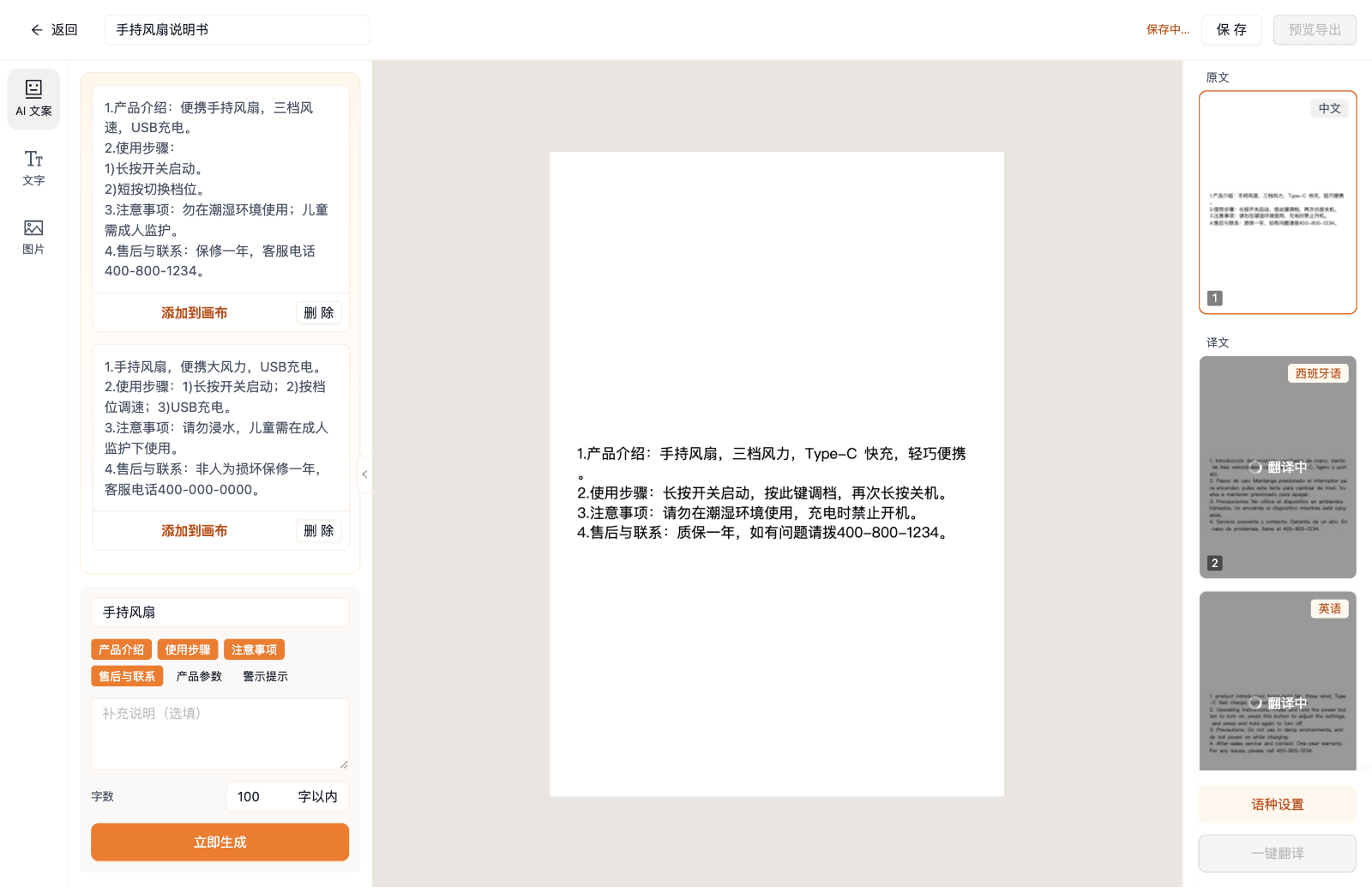Select the 中文 original page thumbnail

pyautogui.click(x=1278, y=202)
